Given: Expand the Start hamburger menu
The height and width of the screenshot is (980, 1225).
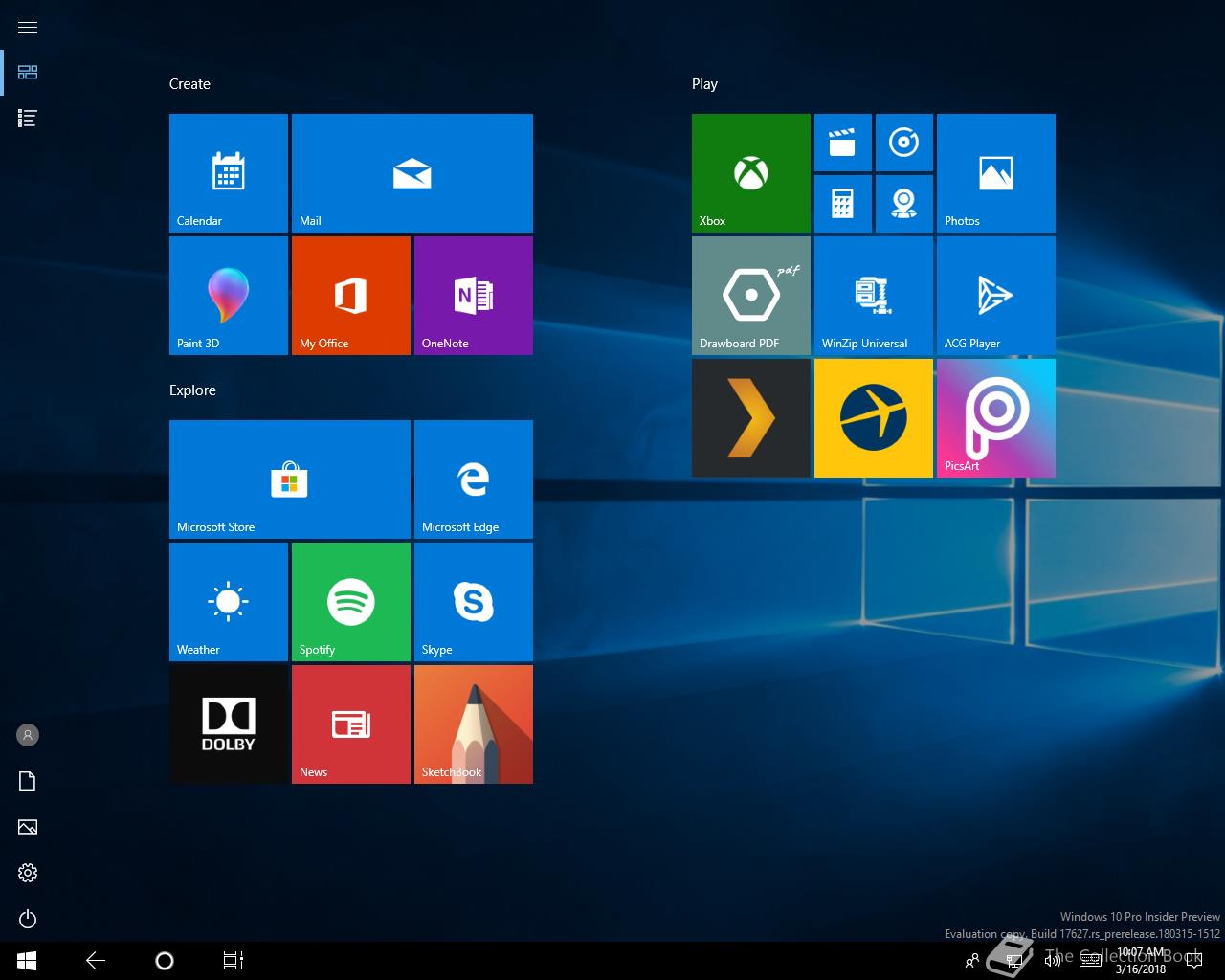Looking at the screenshot, I should [x=28, y=27].
